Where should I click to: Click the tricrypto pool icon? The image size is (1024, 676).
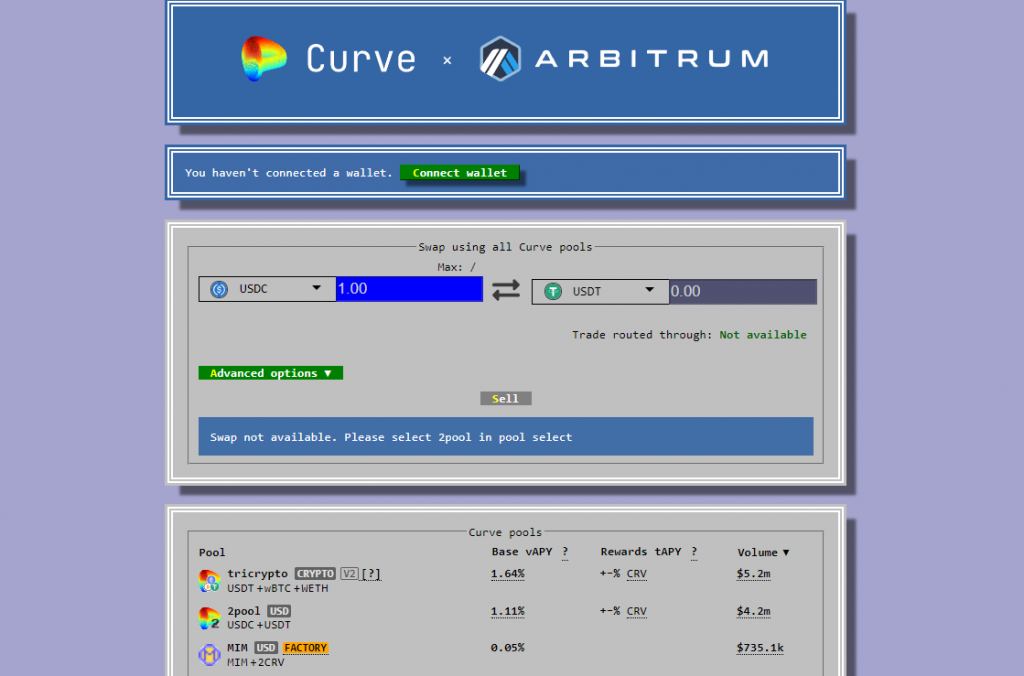(x=209, y=581)
